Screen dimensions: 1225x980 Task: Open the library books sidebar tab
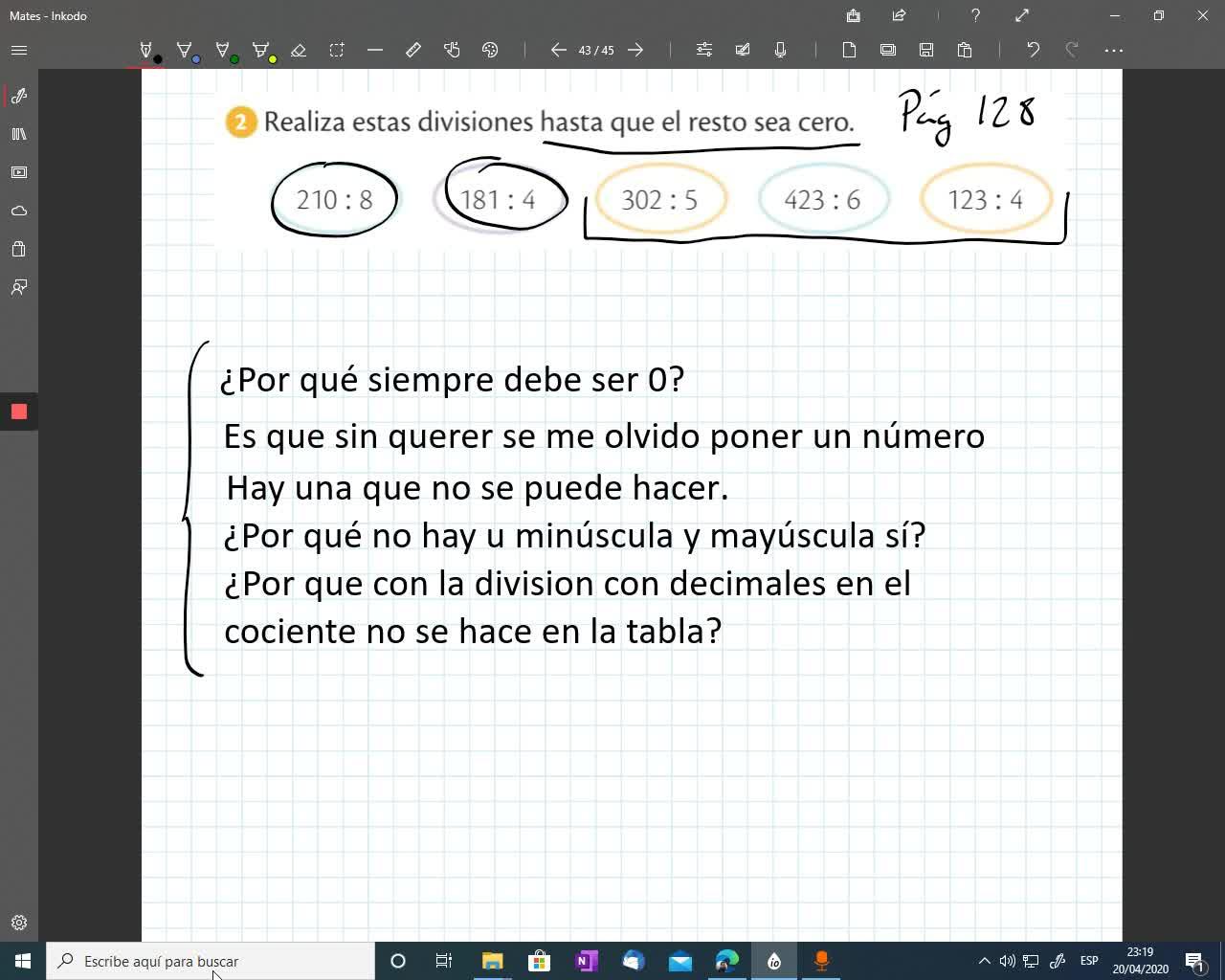(19, 134)
